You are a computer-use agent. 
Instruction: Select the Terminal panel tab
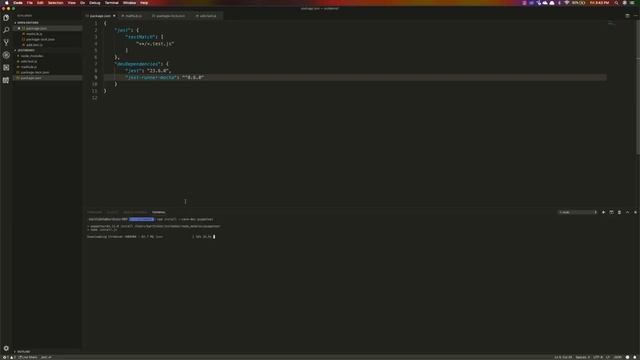(159, 212)
